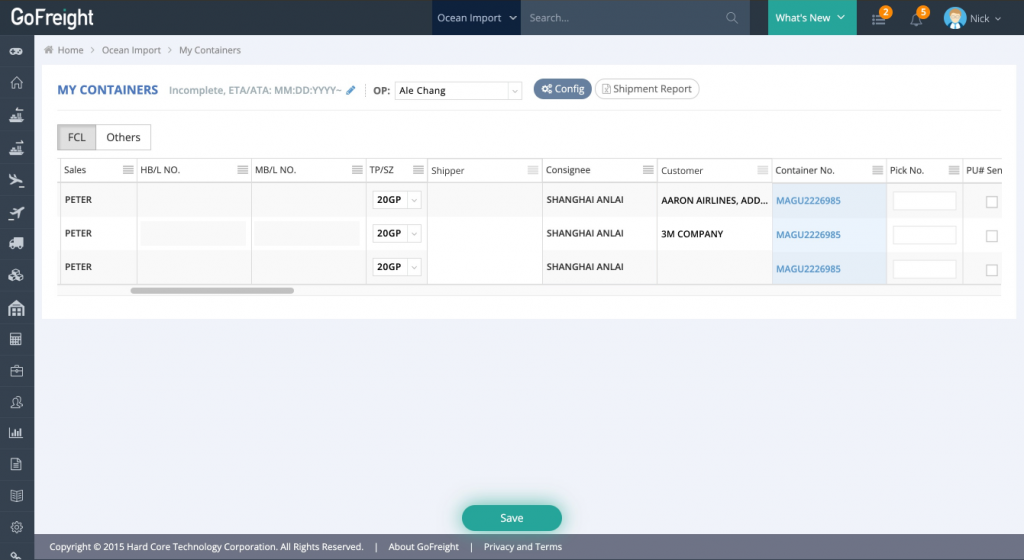1024x560 pixels.
Task: Open the Shipment Report button
Action: coord(647,89)
